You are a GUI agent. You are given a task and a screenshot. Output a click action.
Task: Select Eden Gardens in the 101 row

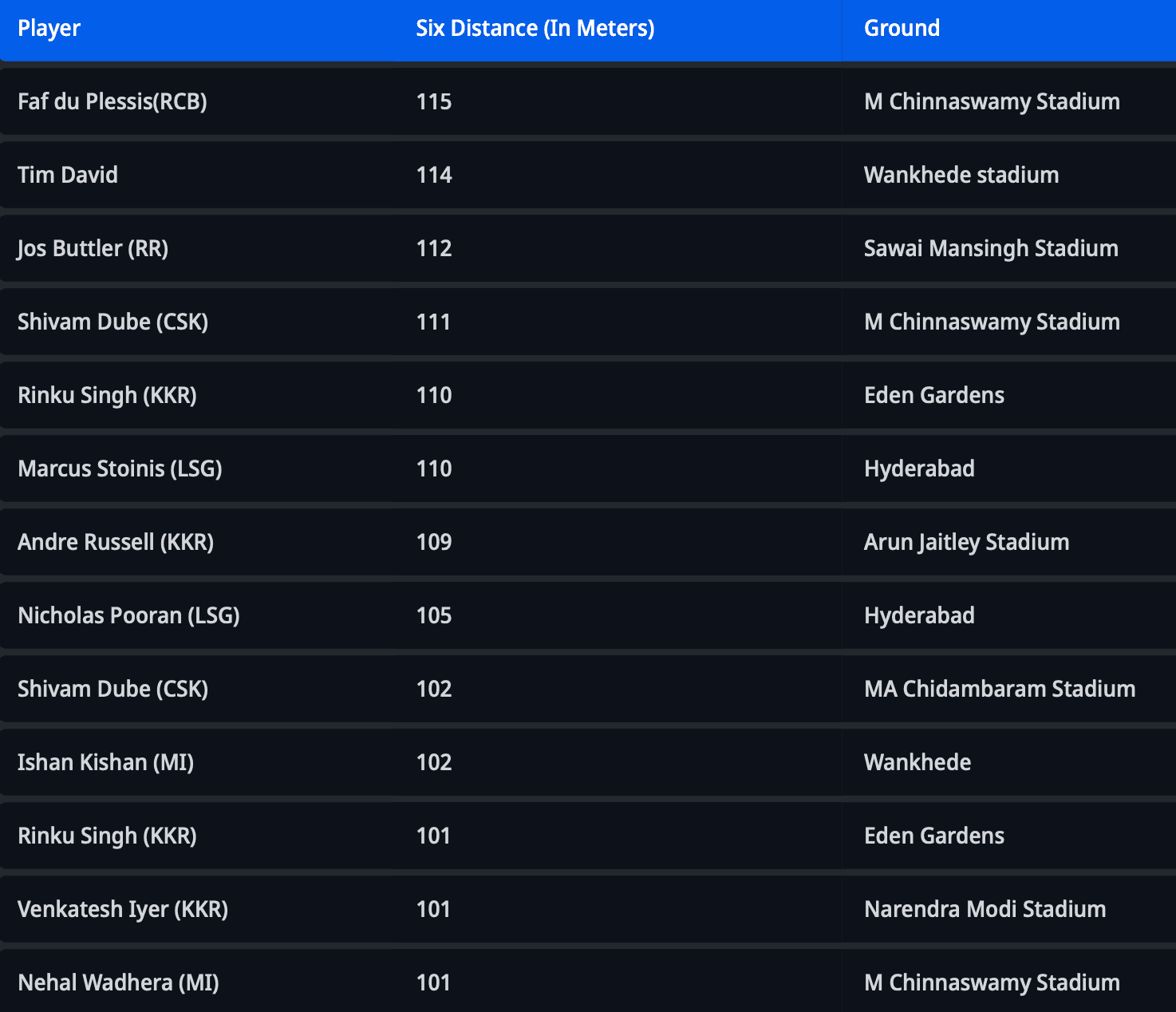[934, 836]
